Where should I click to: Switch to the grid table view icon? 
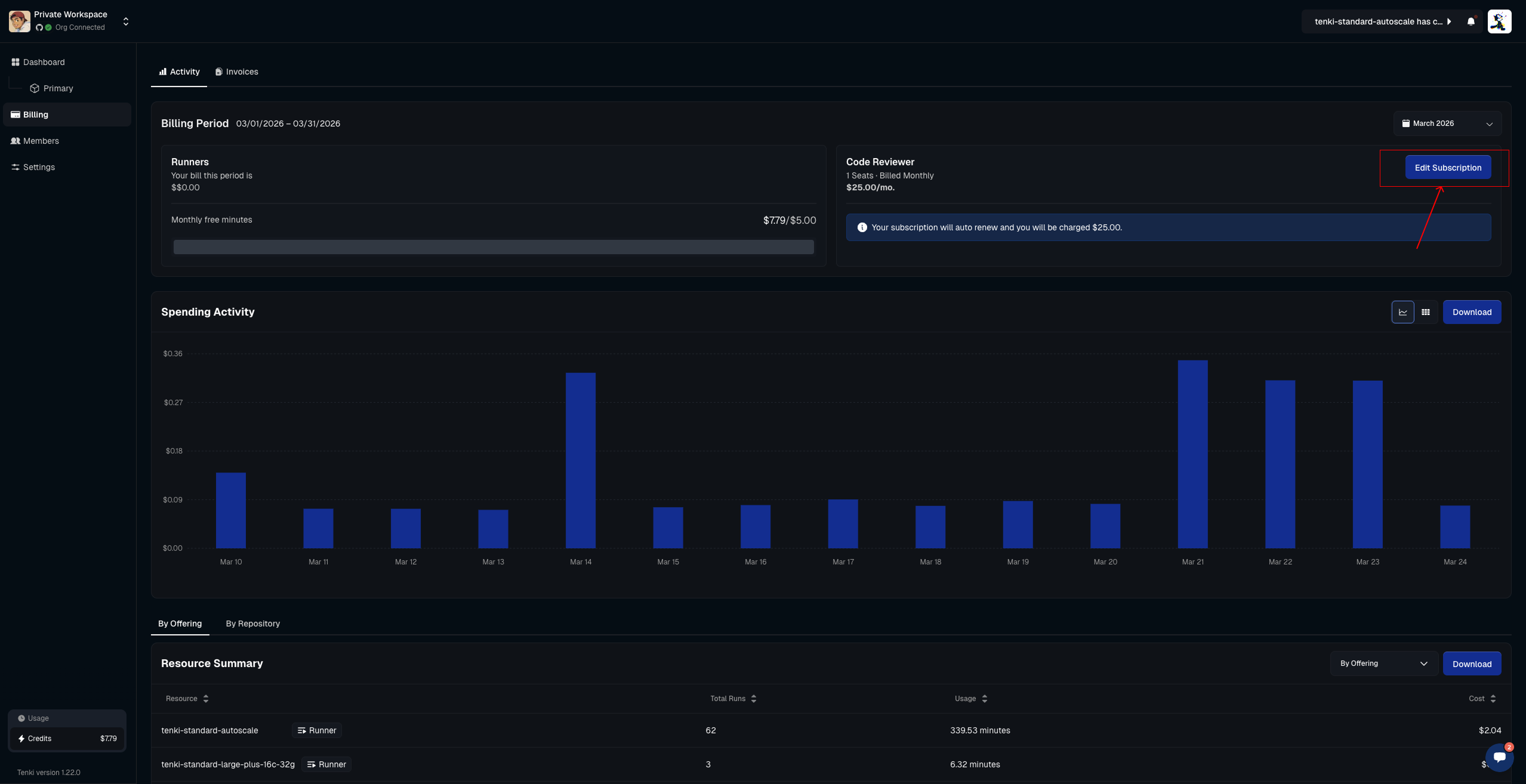1426,312
